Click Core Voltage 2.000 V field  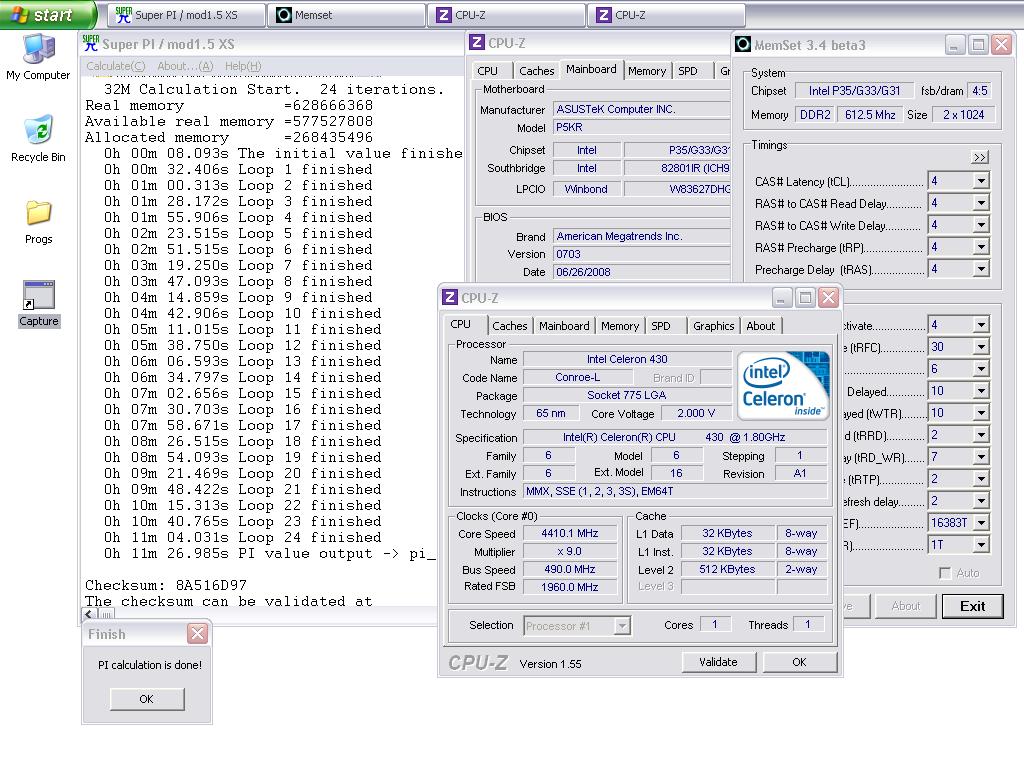click(x=696, y=413)
